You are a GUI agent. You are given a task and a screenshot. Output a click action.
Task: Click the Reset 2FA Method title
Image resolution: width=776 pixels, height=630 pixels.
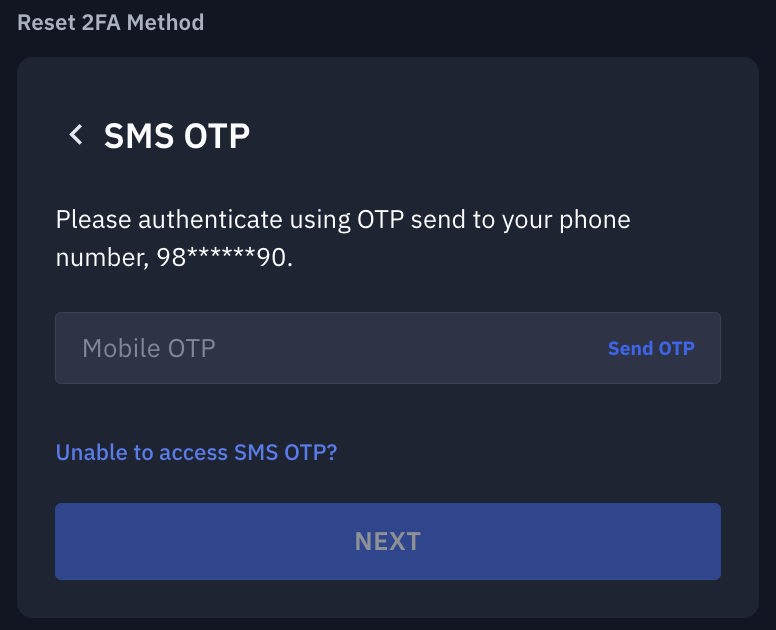tap(110, 22)
